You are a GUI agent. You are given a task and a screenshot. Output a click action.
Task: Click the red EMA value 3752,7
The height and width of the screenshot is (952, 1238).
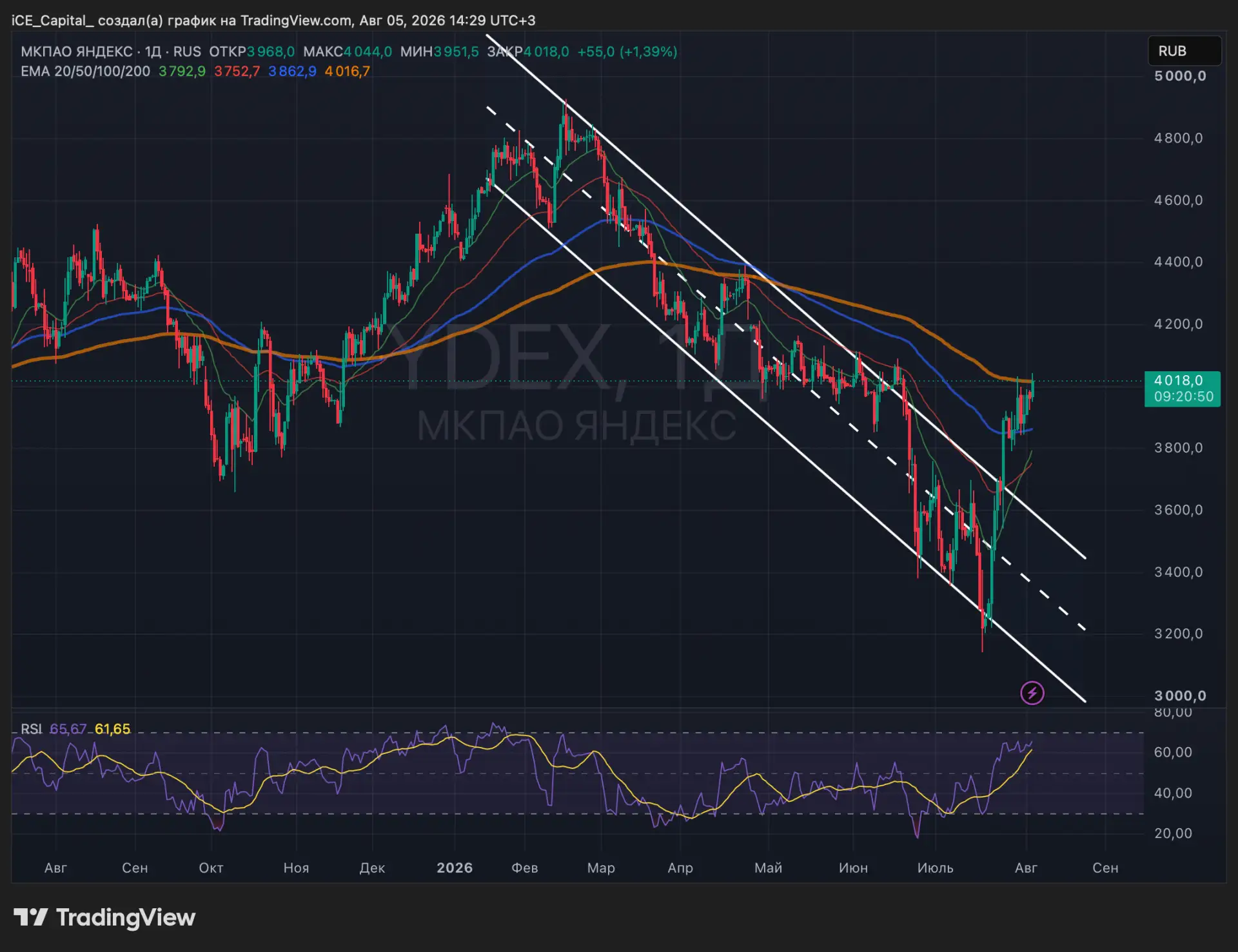[237, 71]
